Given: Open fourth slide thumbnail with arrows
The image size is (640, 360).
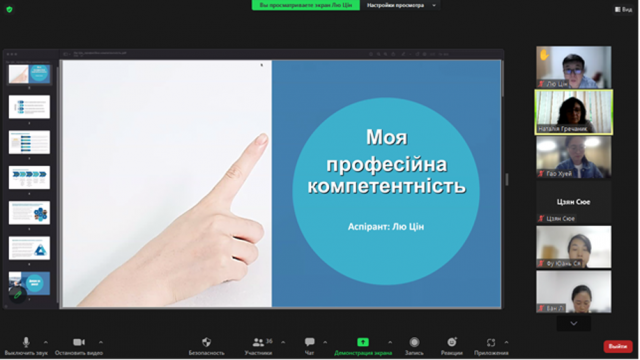Looking at the screenshot, I should click(29, 178).
